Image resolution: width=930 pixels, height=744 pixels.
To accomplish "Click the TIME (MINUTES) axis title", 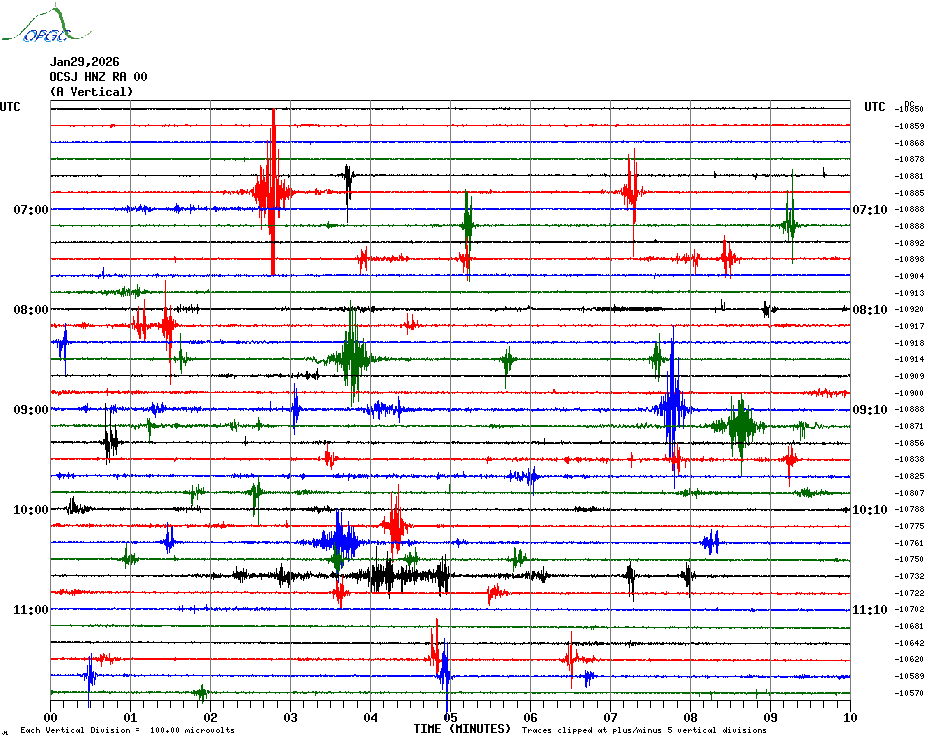I will tap(462, 729).
